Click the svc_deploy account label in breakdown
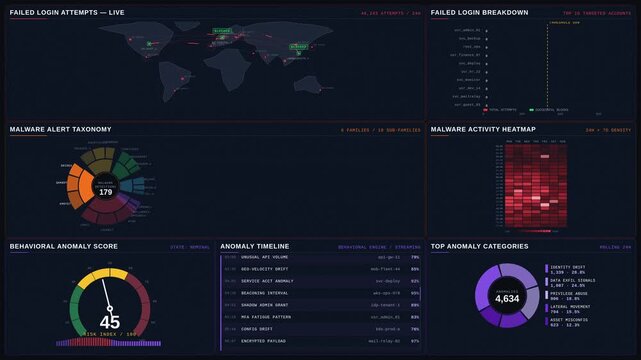Viewport: 641px width, 360px height. click(470, 63)
